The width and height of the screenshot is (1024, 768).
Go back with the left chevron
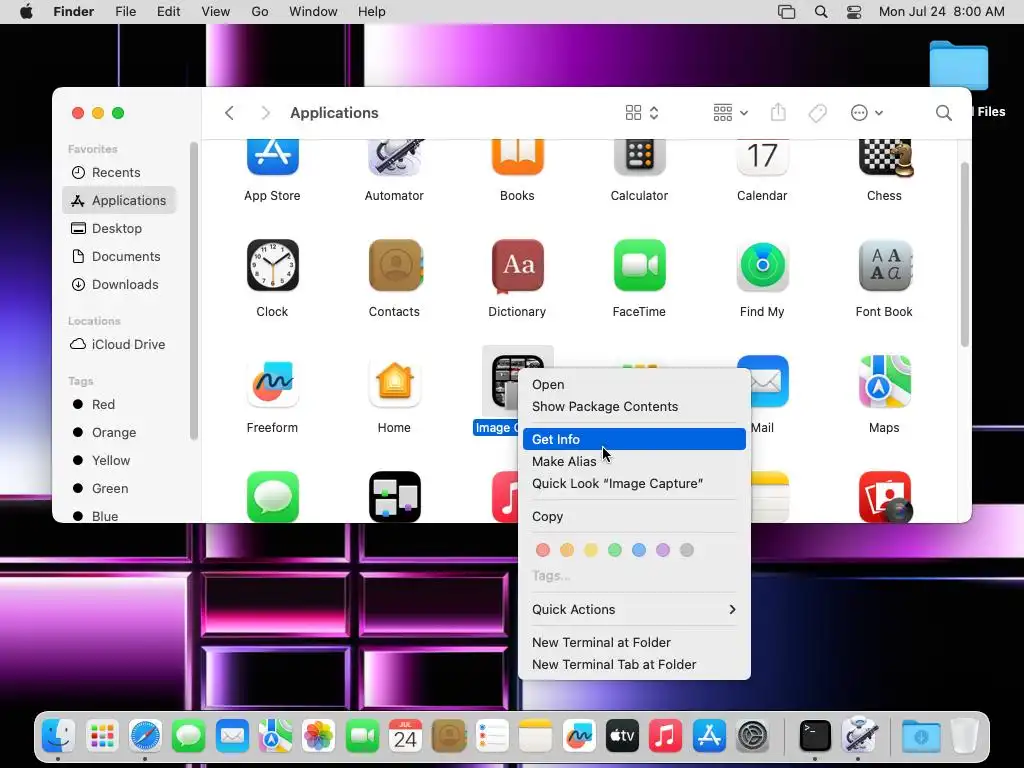(229, 113)
